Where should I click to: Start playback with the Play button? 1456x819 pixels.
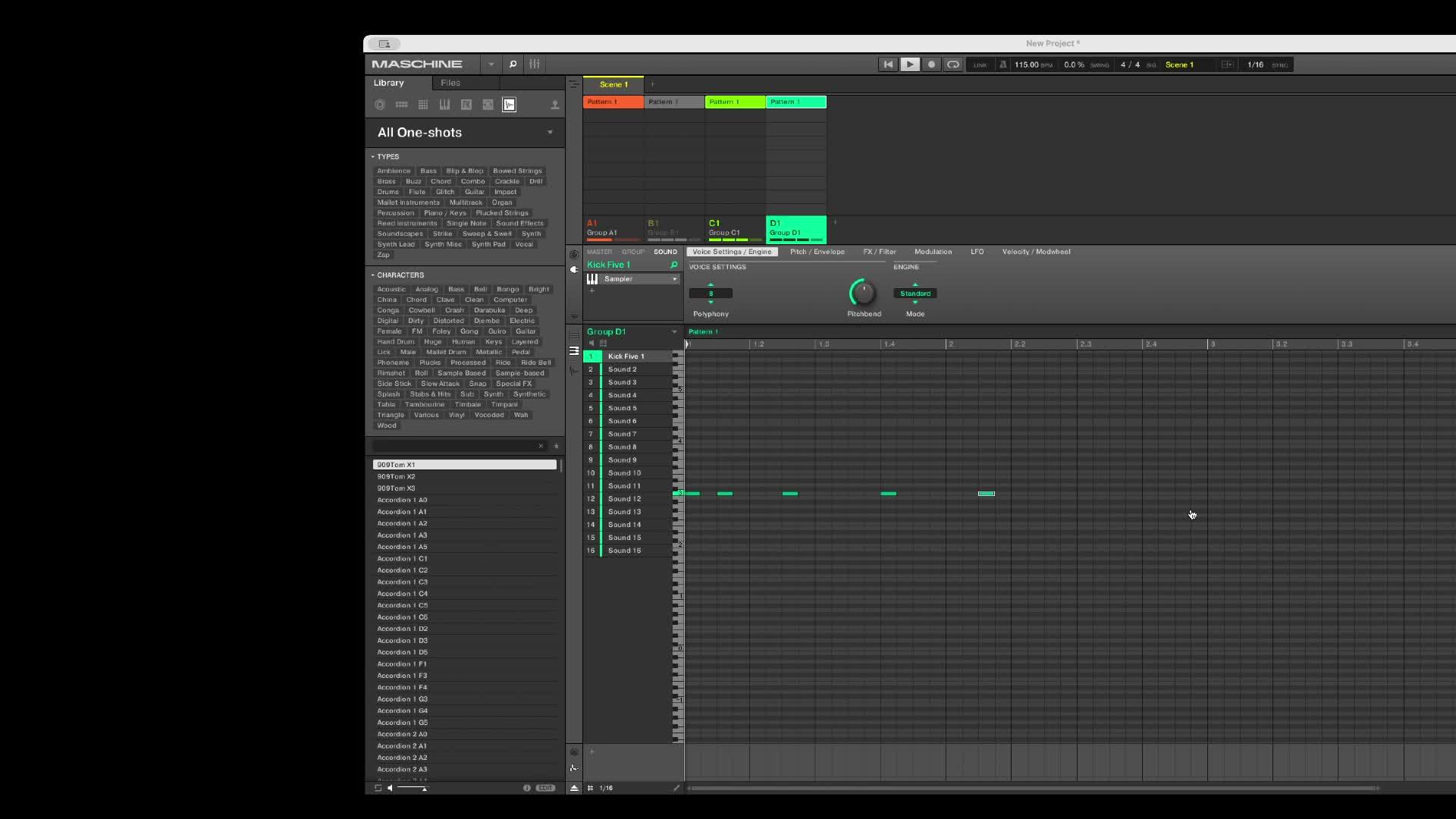coord(909,64)
